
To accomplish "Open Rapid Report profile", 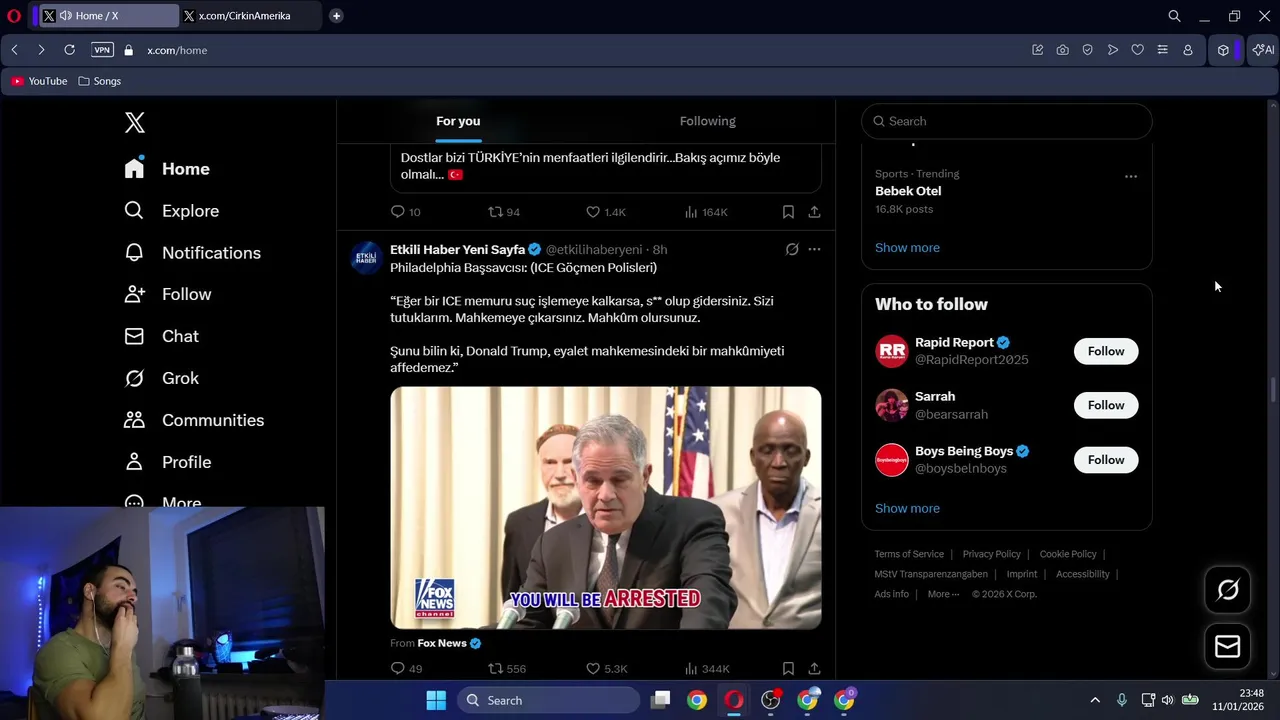I will coord(954,342).
